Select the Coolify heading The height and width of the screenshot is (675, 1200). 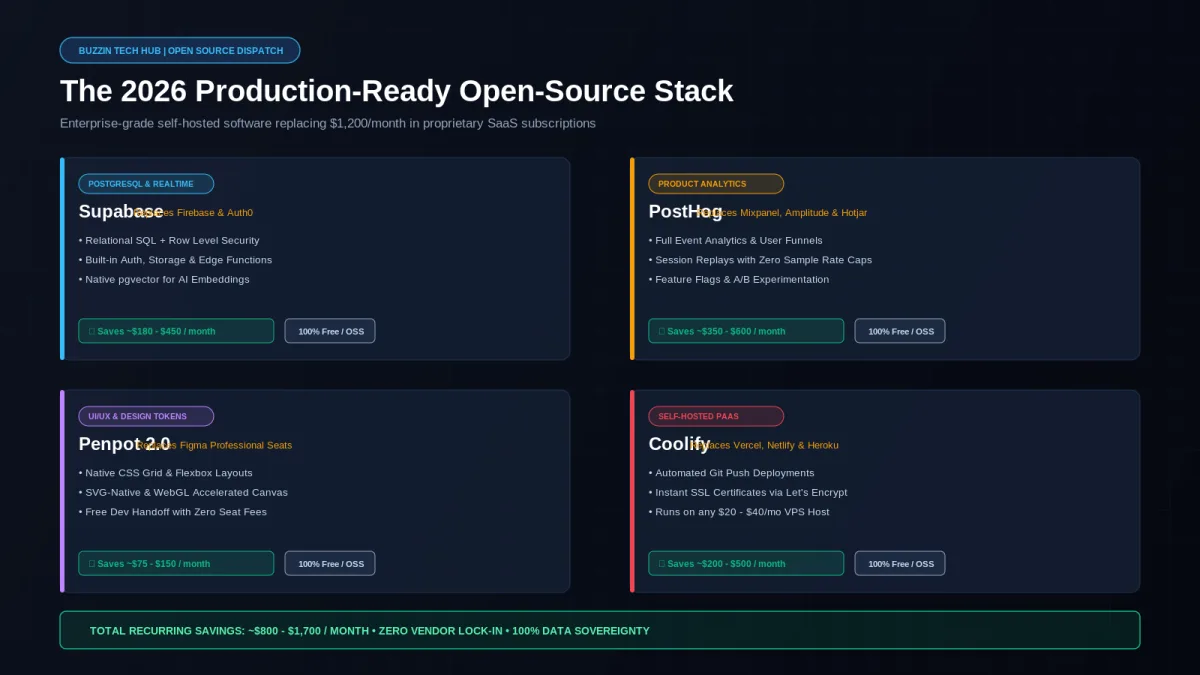[680, 444]
